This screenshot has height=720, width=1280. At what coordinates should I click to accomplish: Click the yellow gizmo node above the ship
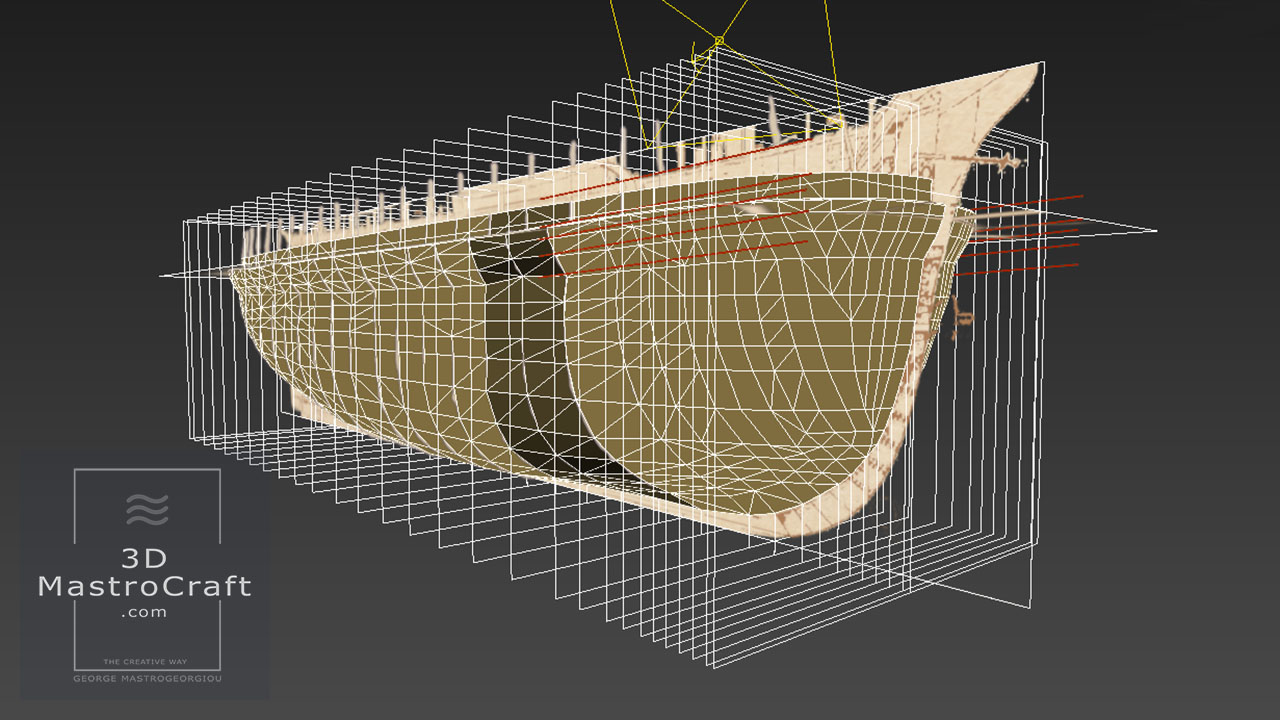click(718, 41)
